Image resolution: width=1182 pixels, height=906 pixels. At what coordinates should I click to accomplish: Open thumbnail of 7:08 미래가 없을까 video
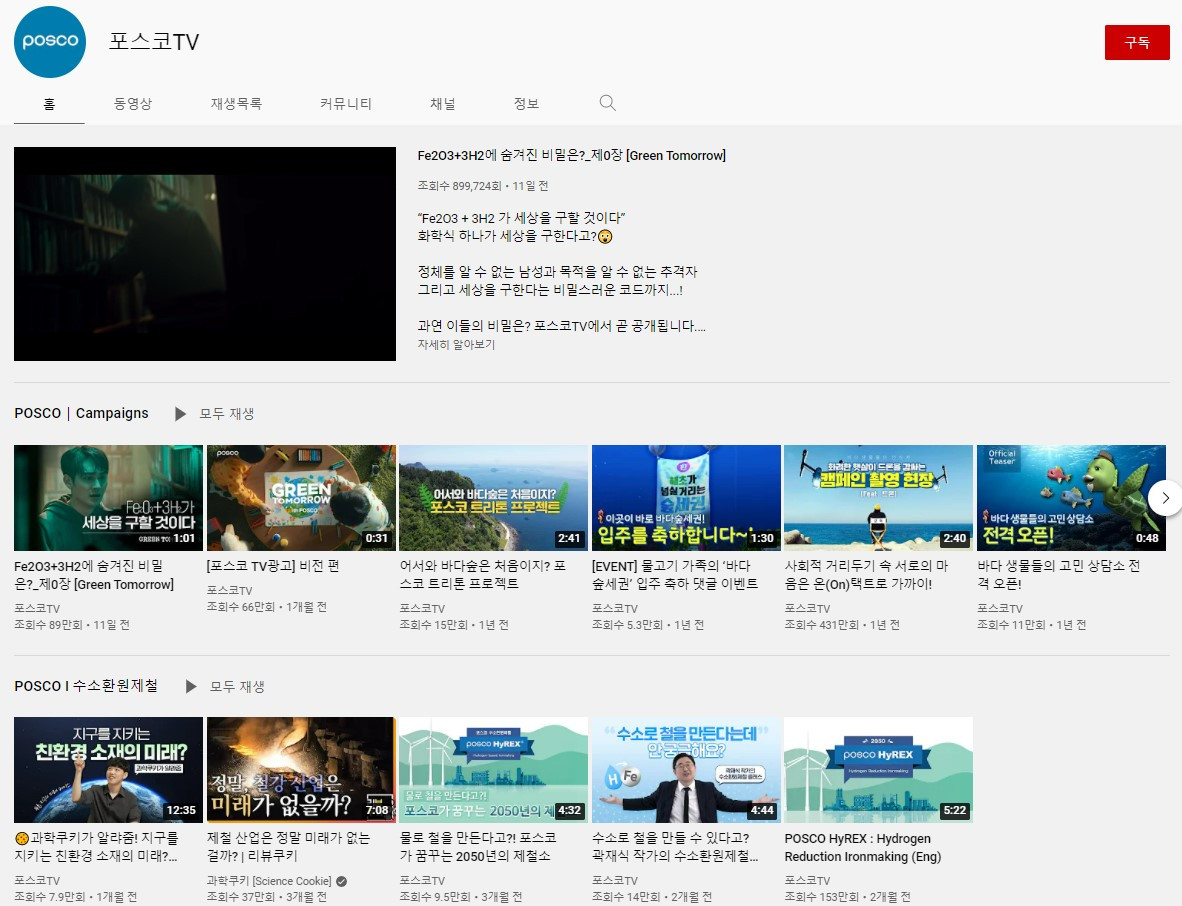pos(301,770)
